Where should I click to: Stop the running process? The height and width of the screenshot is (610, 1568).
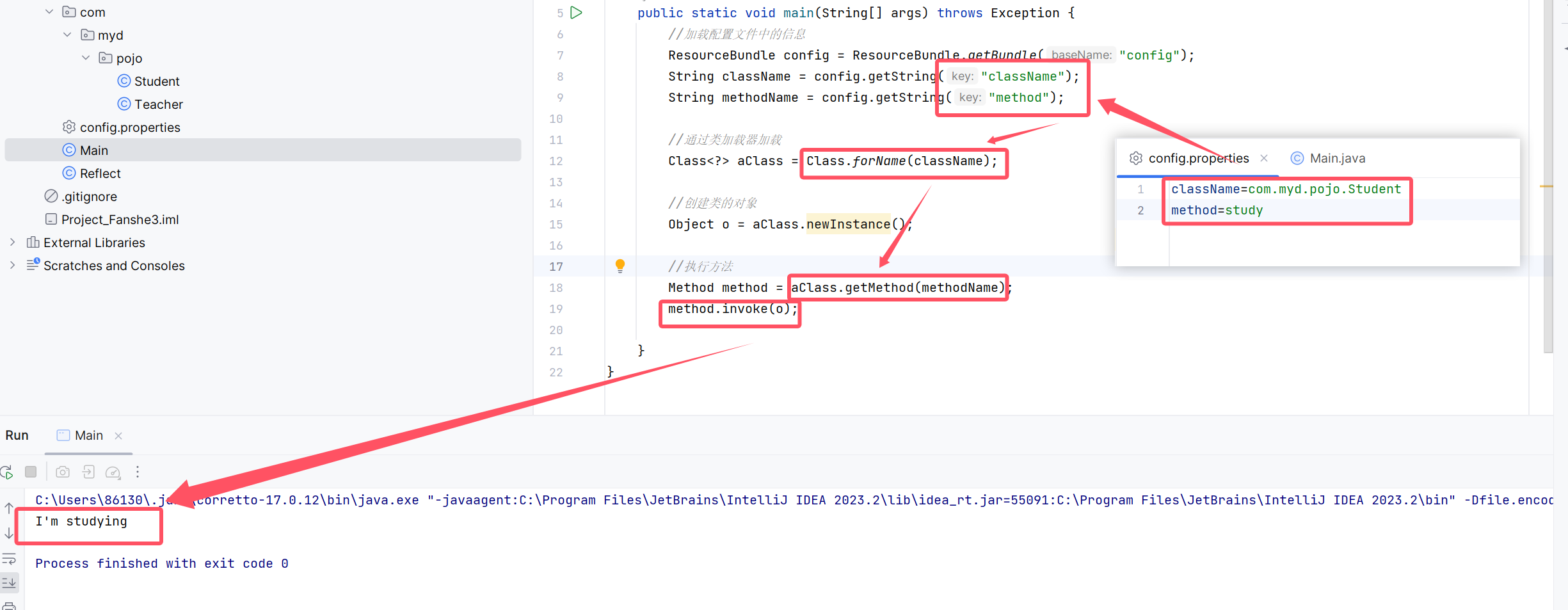[x=31, y=472]
